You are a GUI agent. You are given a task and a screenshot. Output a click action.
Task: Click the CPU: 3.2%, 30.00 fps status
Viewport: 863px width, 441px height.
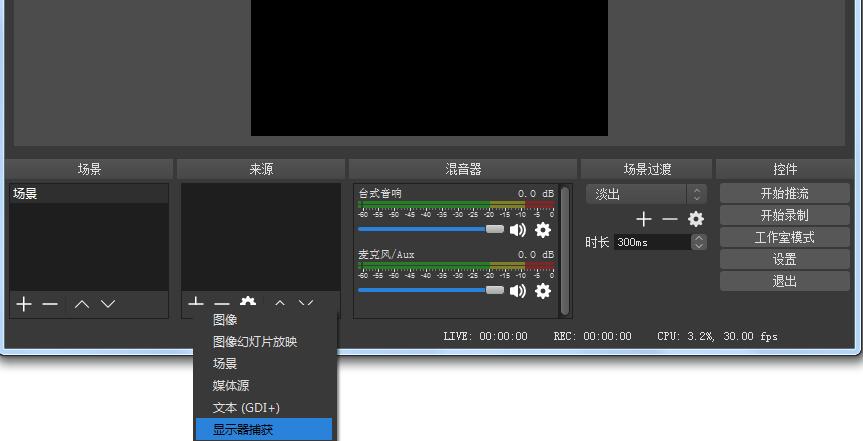pyautogui.click(x=717, y=336)
